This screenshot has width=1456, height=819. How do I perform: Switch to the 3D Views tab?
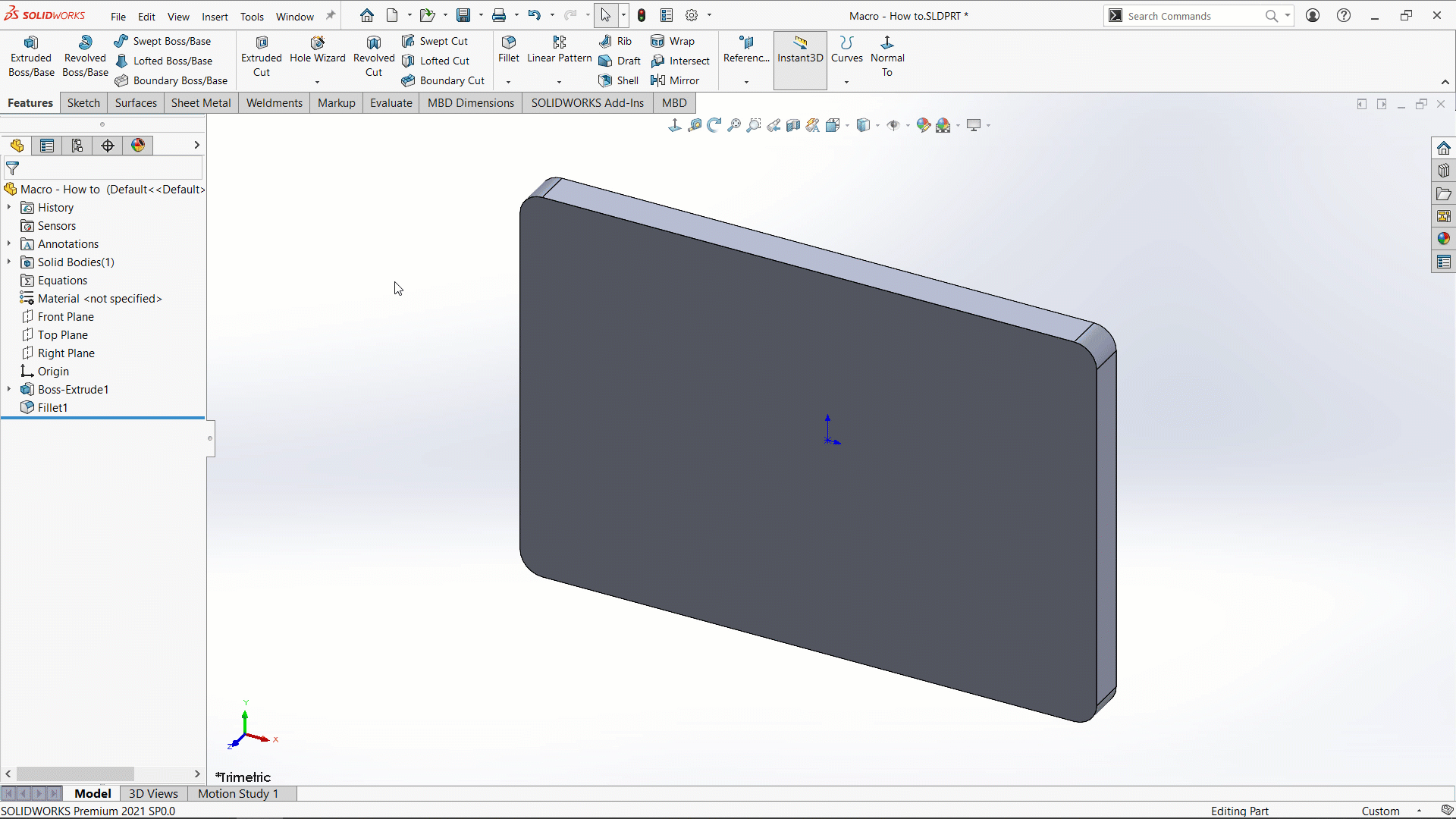click(x=153, y=793)
